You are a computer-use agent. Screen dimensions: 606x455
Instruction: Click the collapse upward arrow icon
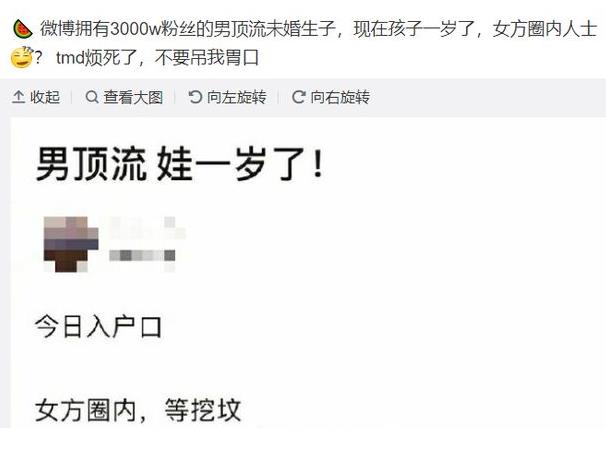tap(19, 97)
